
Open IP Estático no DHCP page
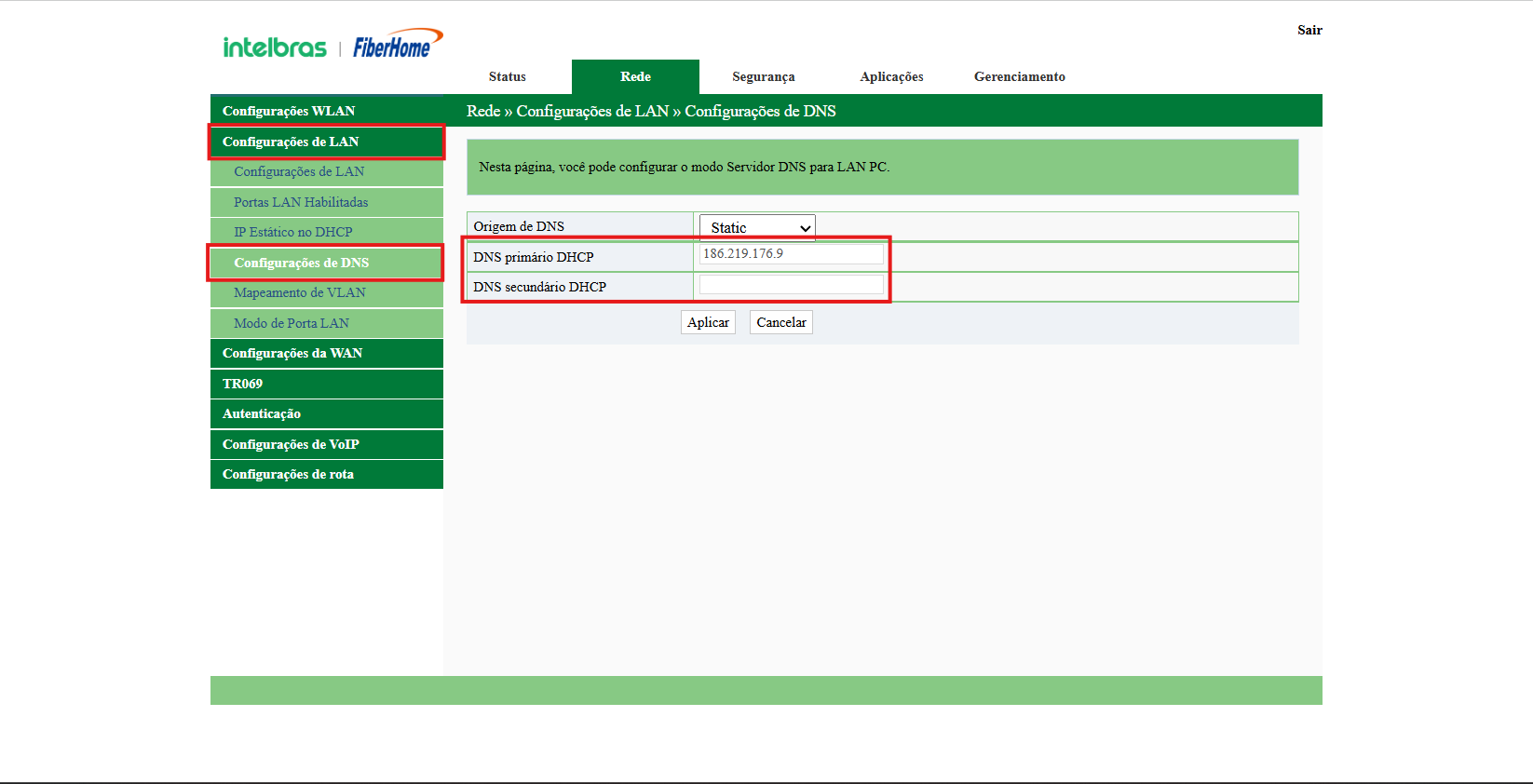[x=293, y=232]
